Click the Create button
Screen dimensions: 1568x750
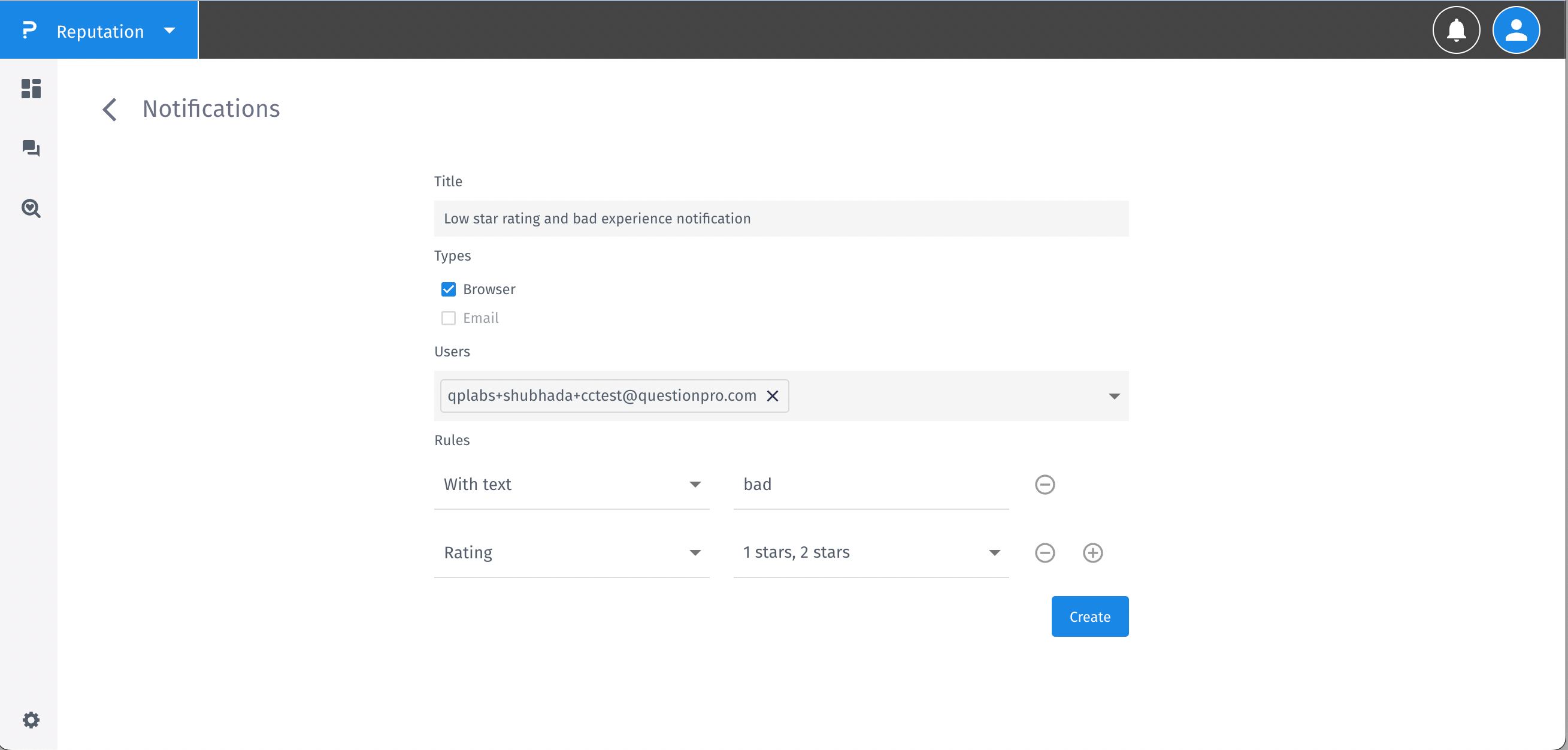pyautogui.click(x=1089, y=616)
